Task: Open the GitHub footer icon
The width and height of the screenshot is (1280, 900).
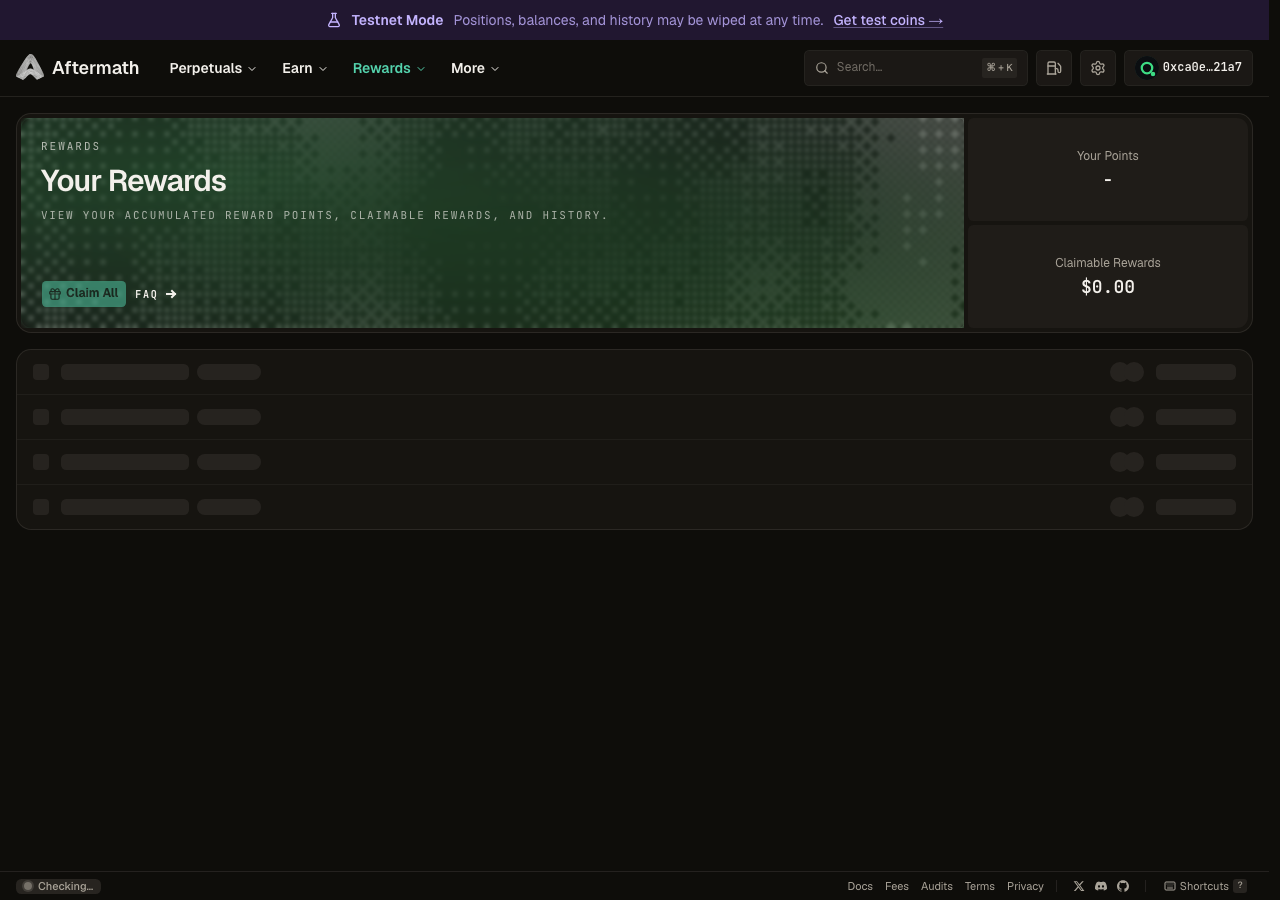Action: tap(1123, 886)
